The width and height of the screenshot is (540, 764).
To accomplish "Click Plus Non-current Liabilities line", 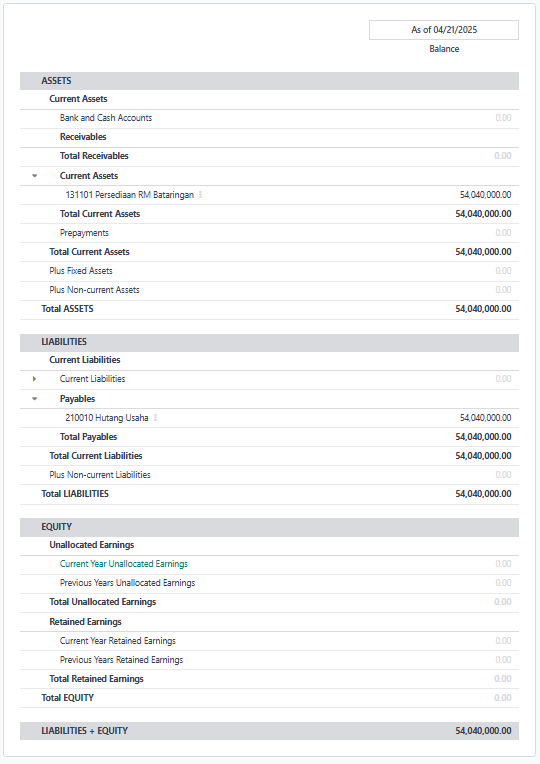I will pos(269,475).
